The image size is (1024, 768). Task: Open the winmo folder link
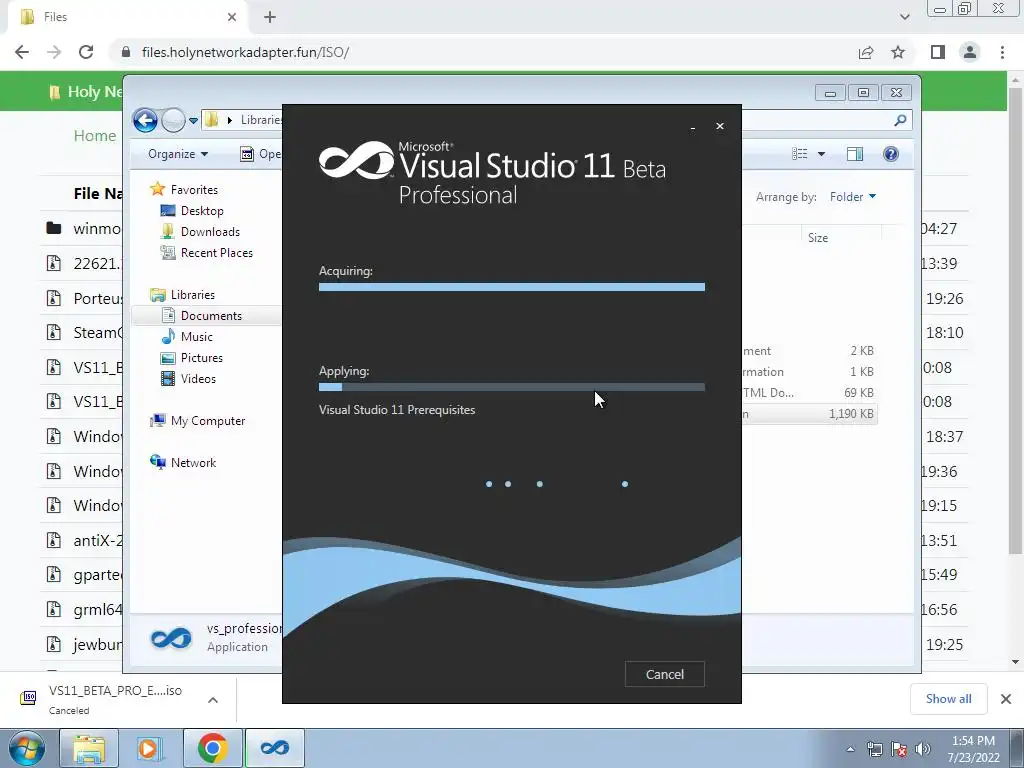(x=97, y=229)
